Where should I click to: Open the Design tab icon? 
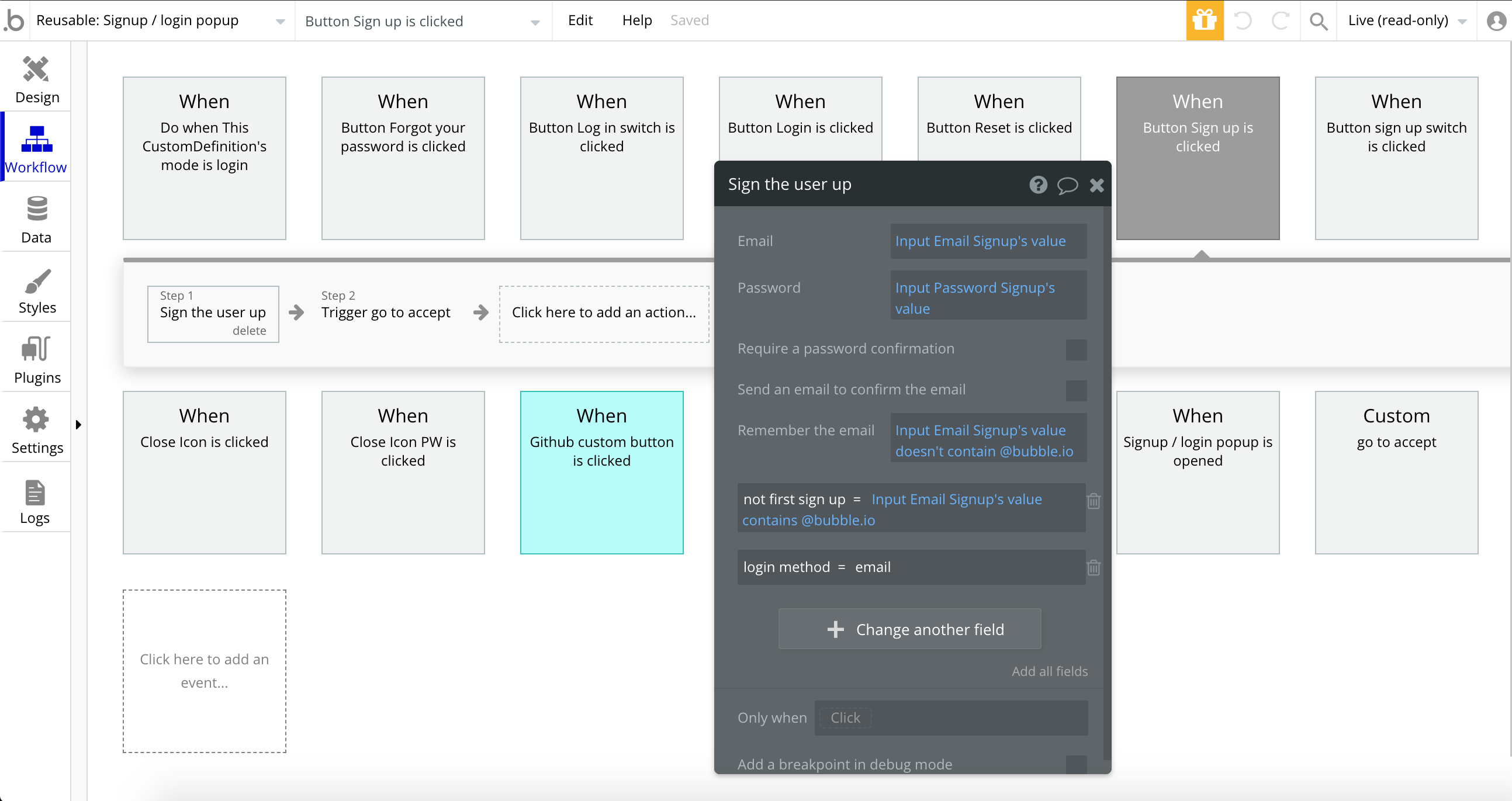[x=36, y=70]
